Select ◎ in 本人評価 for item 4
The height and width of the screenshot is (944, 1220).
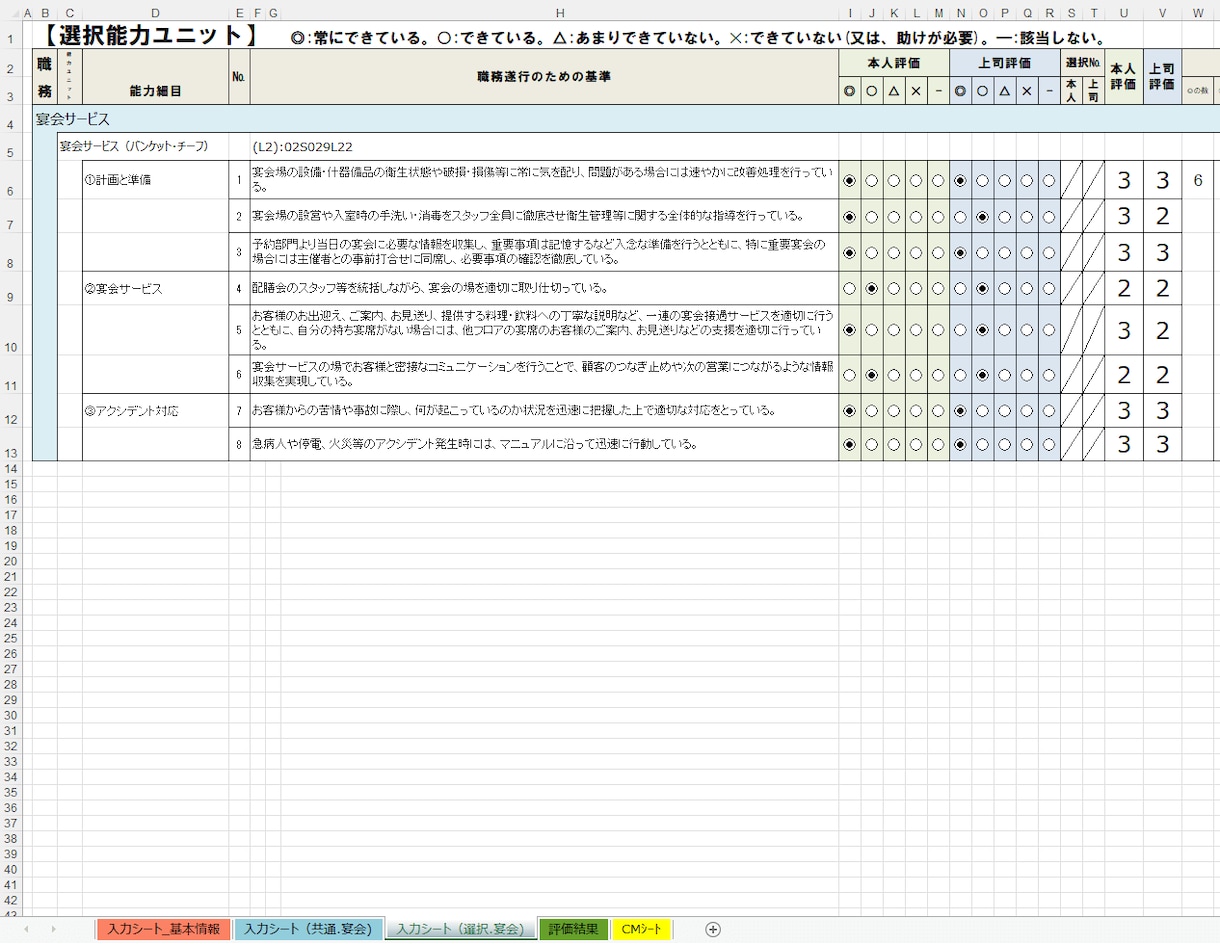coord(850,289)
